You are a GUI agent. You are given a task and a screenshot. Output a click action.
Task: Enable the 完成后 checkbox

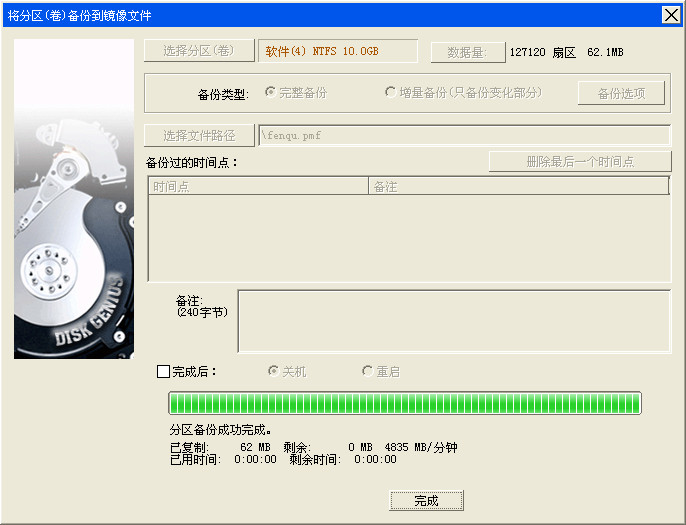(x=163, y=371)
